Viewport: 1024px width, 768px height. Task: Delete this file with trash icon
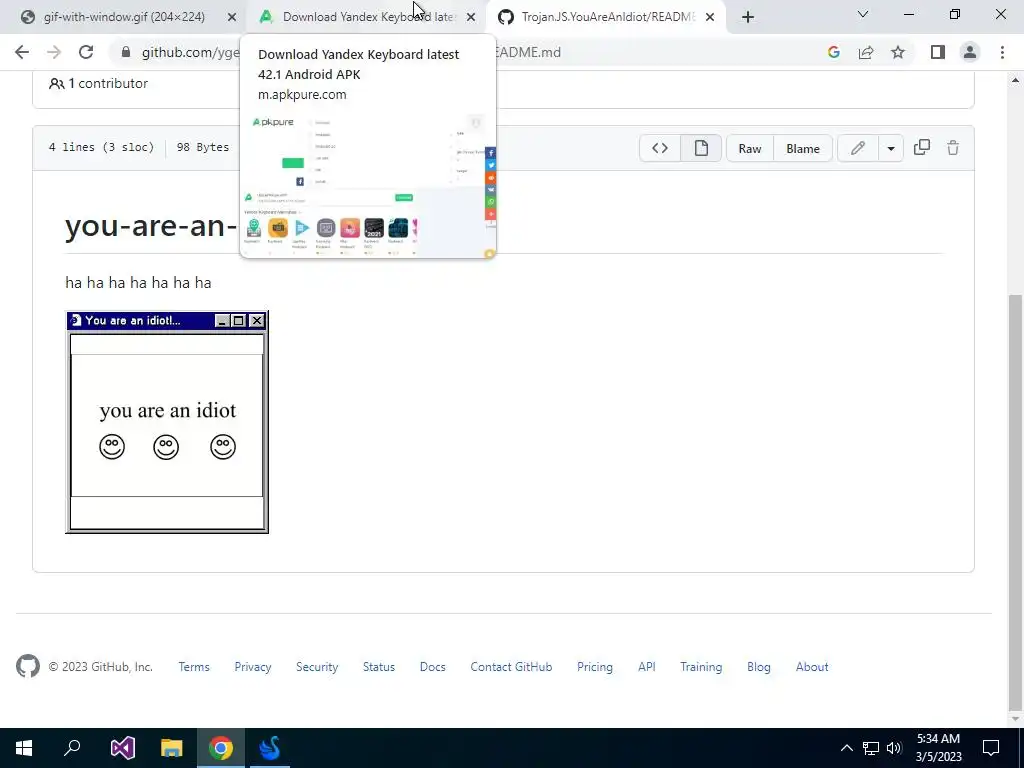click(x=953, y=148)
